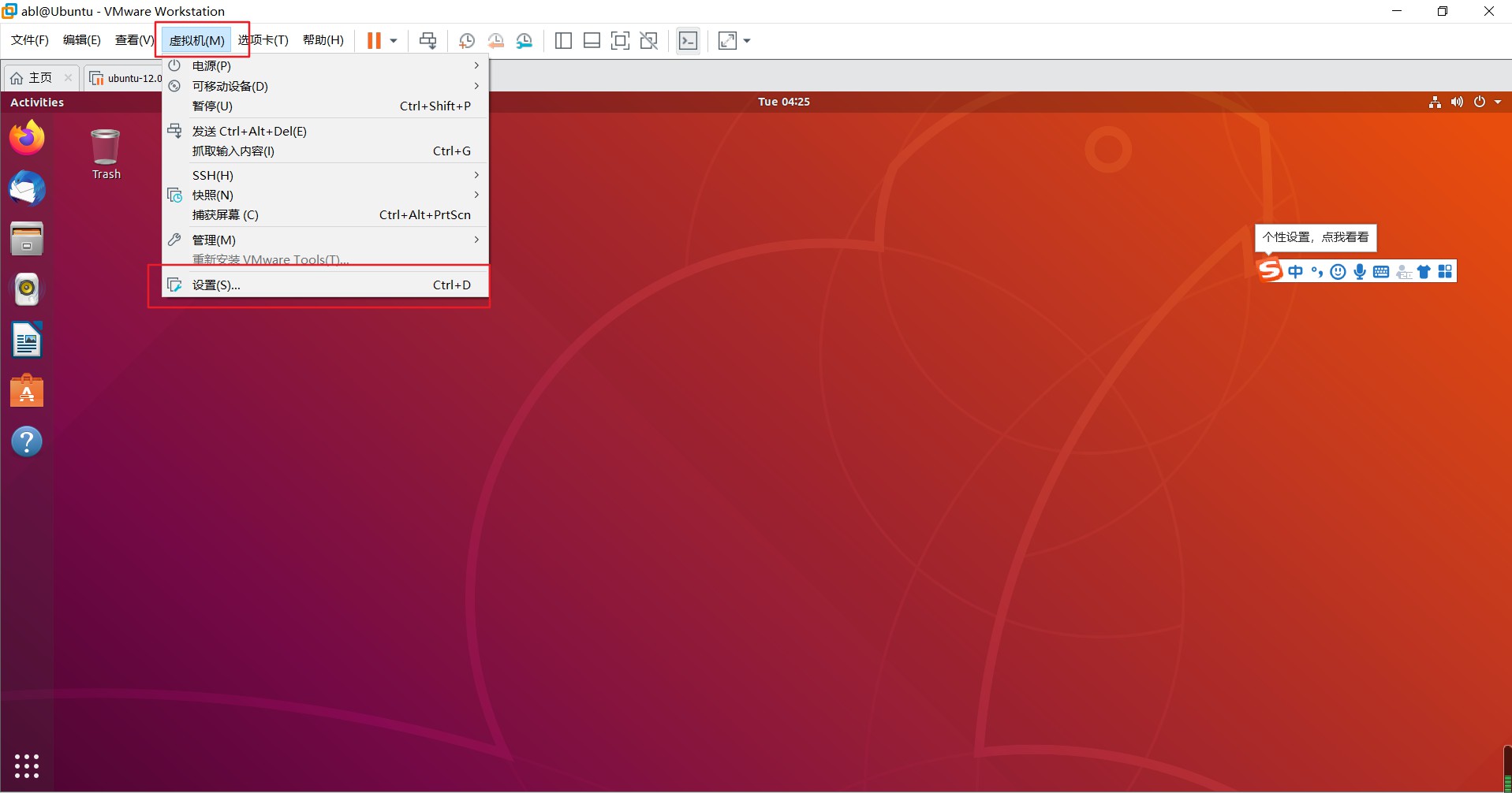Open the 选项卡(T) menu
Screen dimensions: 1512x793
[263, 40]
